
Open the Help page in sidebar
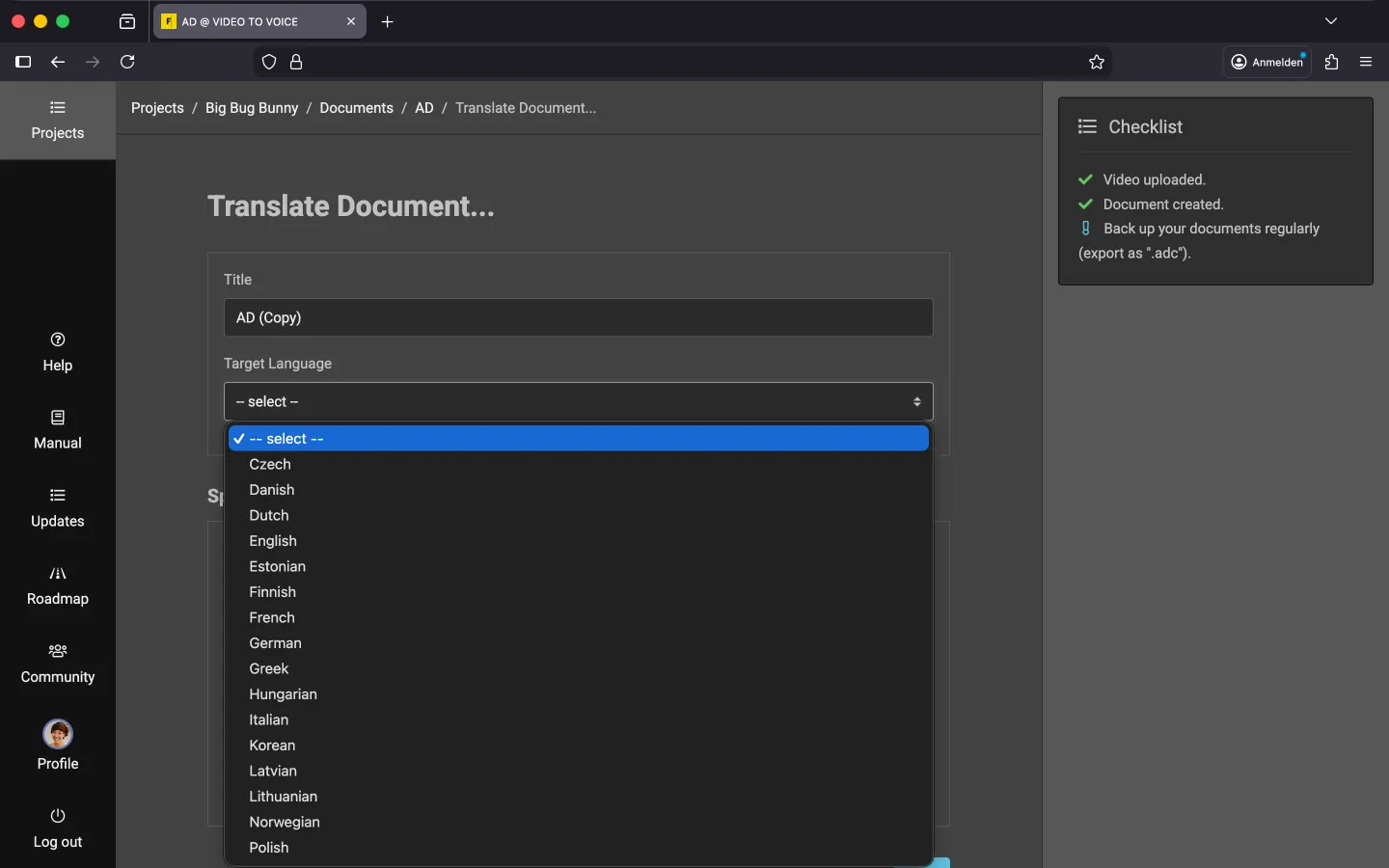[x=58, y=352]
